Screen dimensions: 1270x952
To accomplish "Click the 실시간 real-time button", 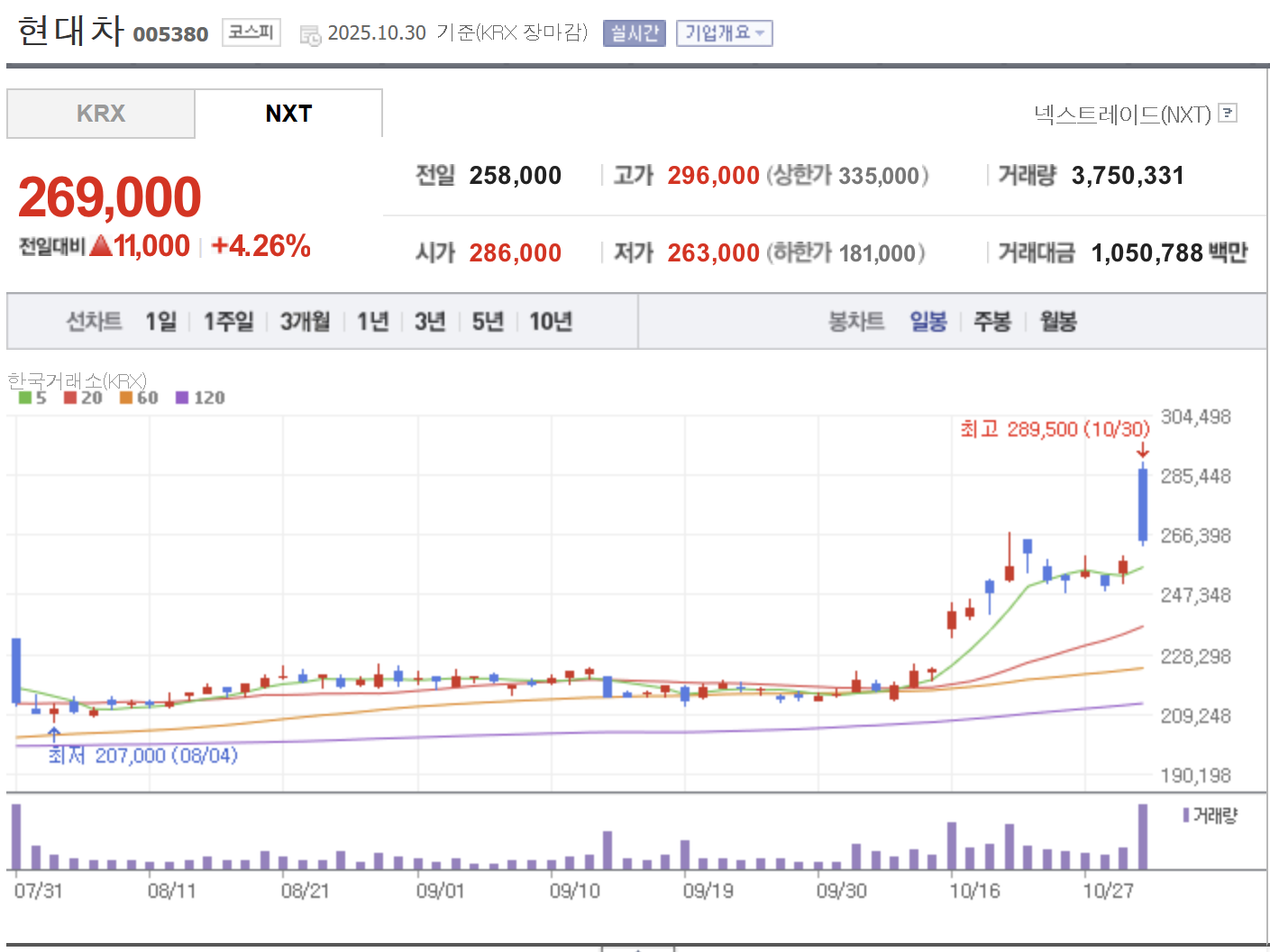I will click(635, 33).
